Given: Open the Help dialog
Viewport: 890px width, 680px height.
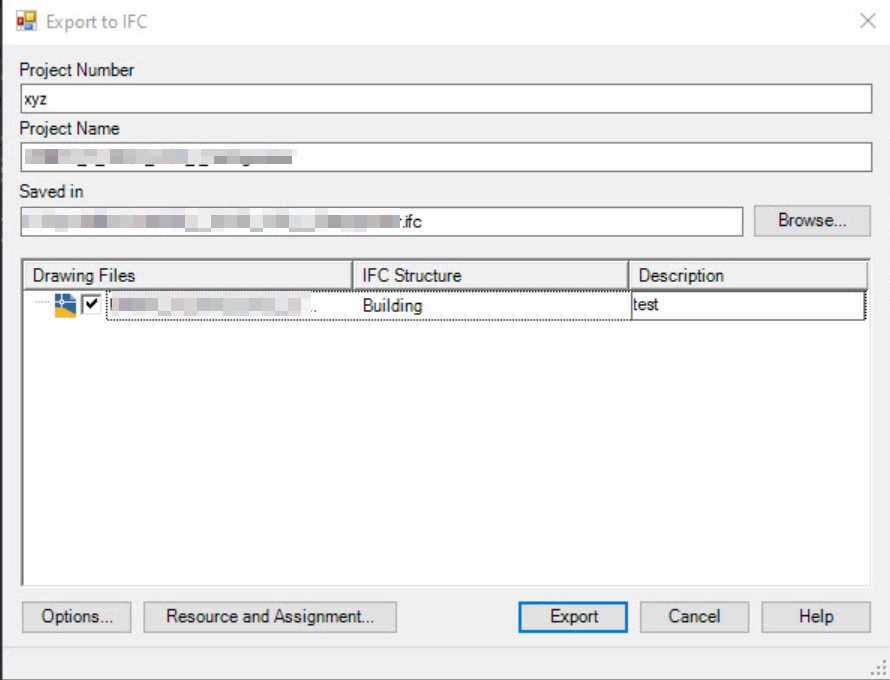Looking at the screenshot, I should click(815, 617).
